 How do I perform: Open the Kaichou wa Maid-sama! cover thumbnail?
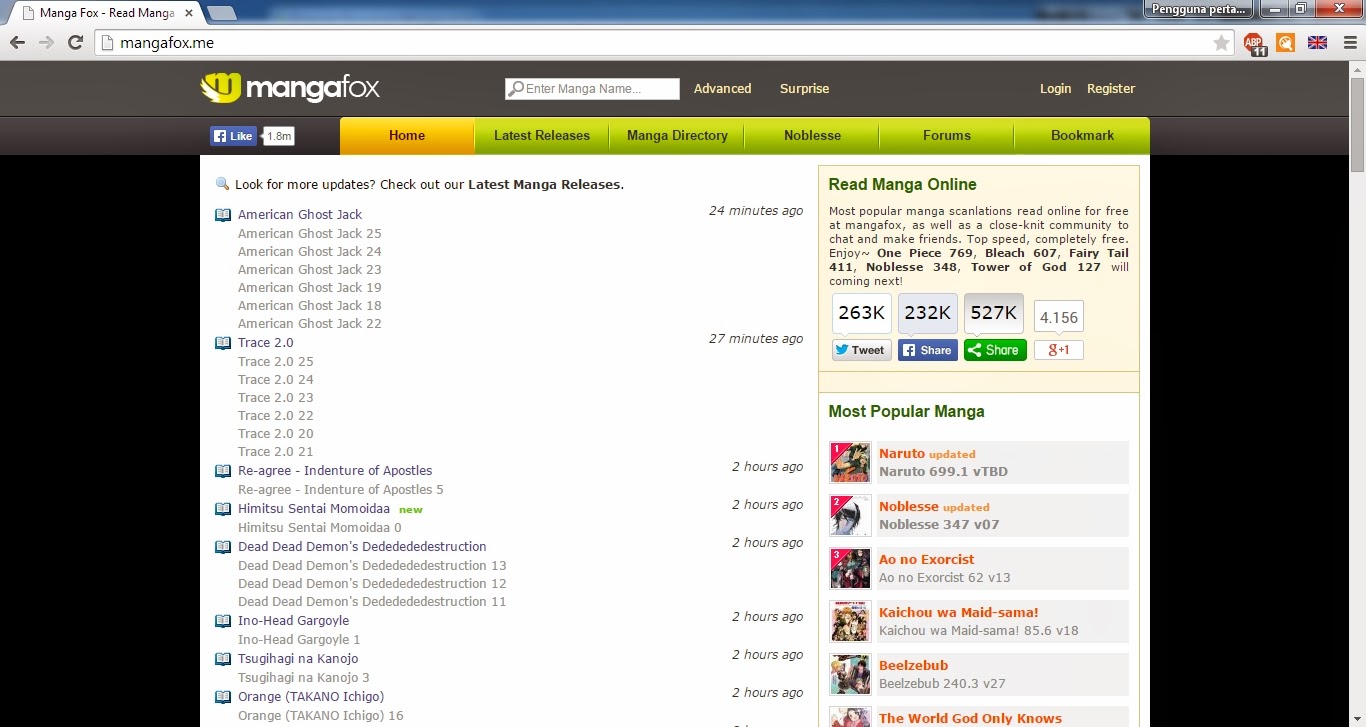[850, 622]
